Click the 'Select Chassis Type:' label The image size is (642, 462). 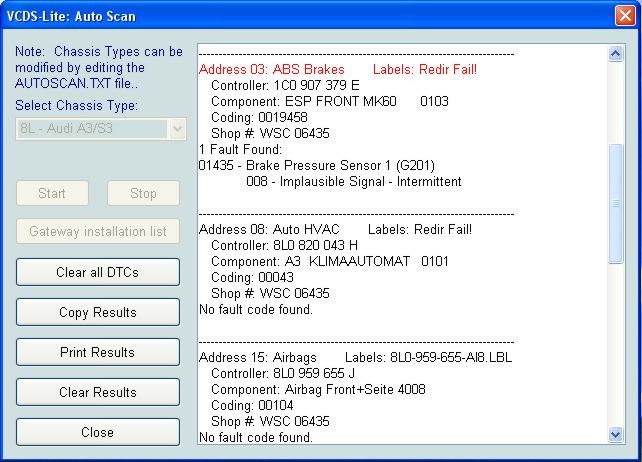click(x=77, y=105)
